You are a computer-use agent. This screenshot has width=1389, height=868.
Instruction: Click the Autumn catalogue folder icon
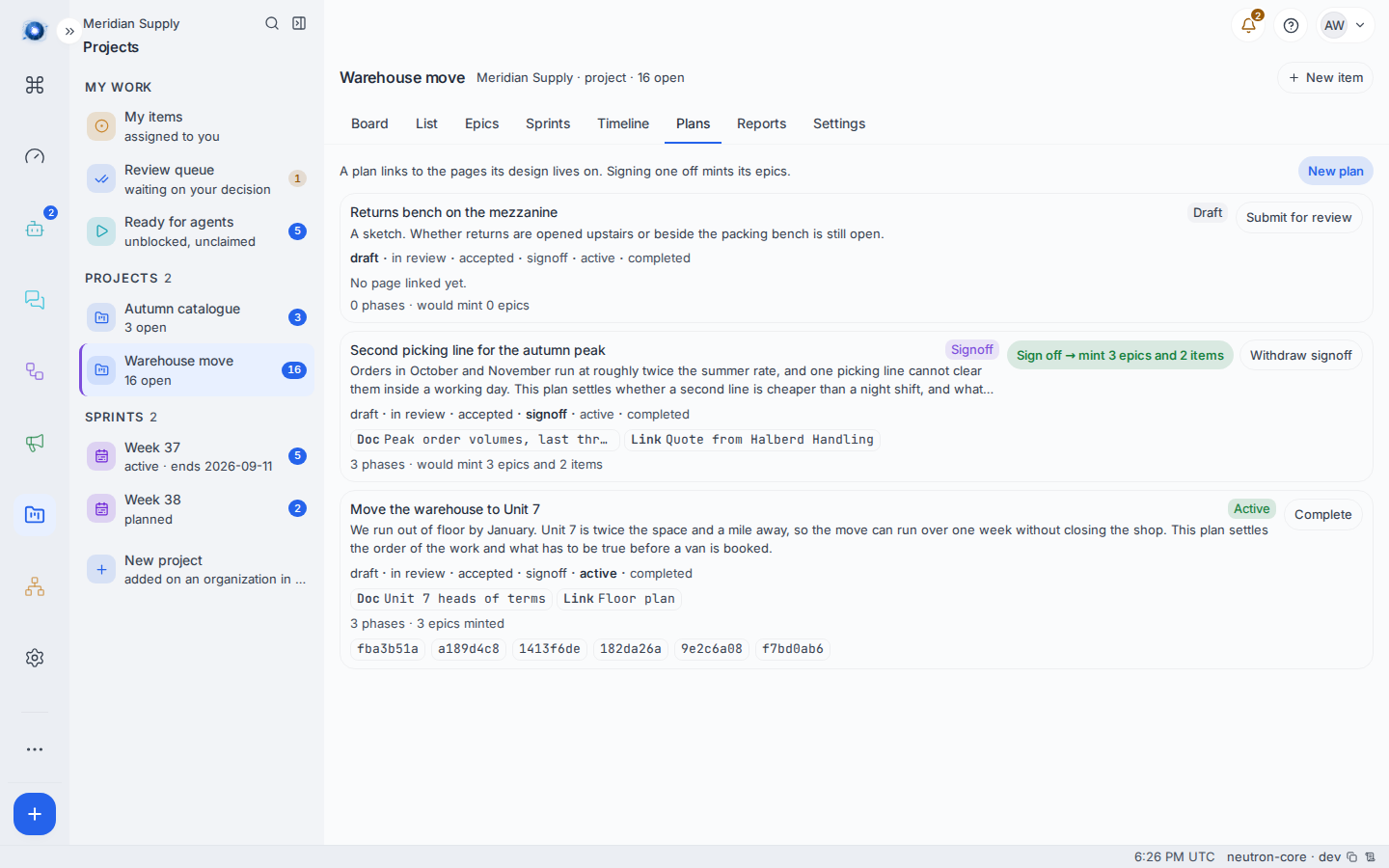click(x=101, y=317)
